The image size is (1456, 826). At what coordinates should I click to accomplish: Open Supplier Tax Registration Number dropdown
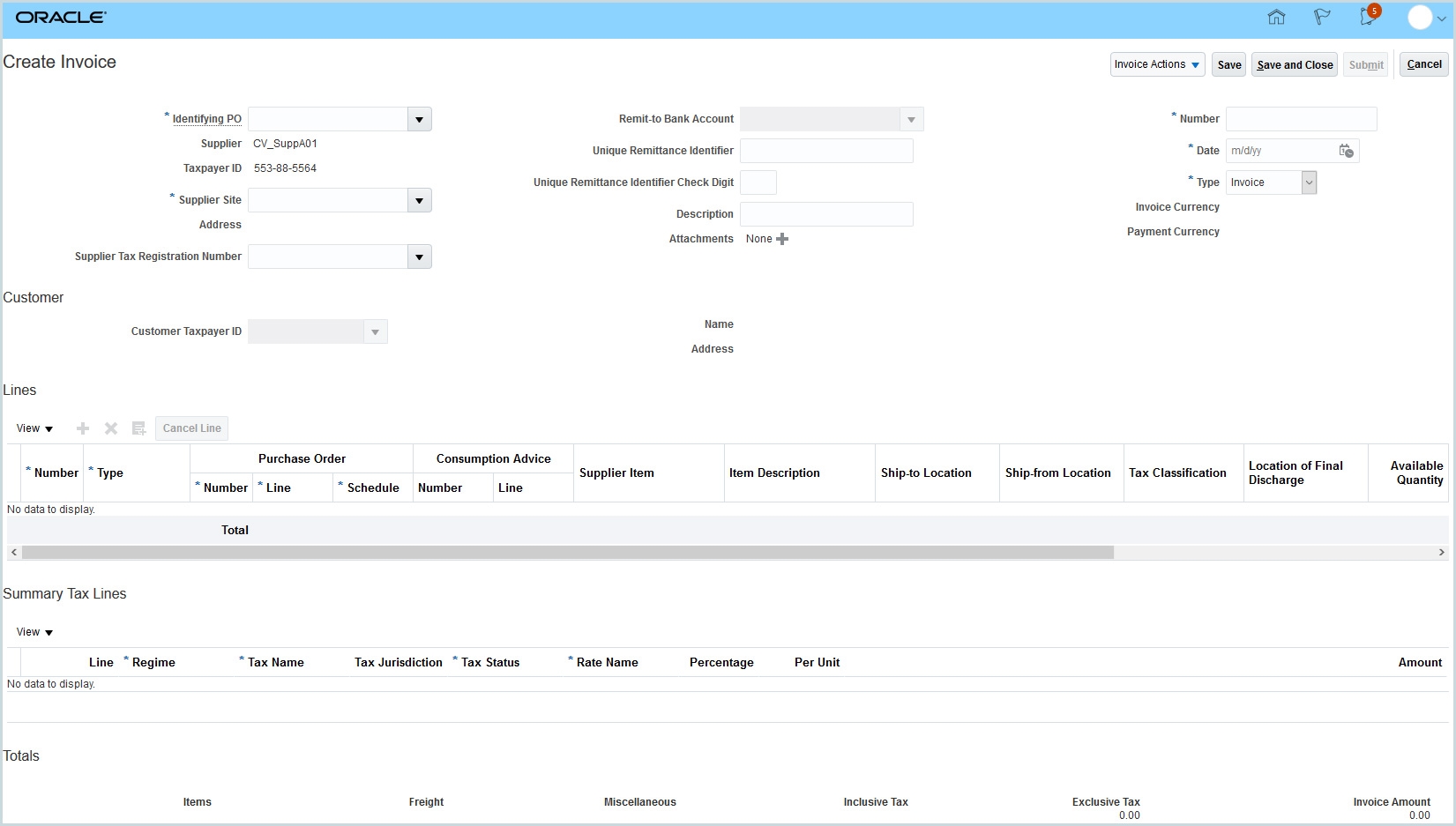[x=419, y=257]
